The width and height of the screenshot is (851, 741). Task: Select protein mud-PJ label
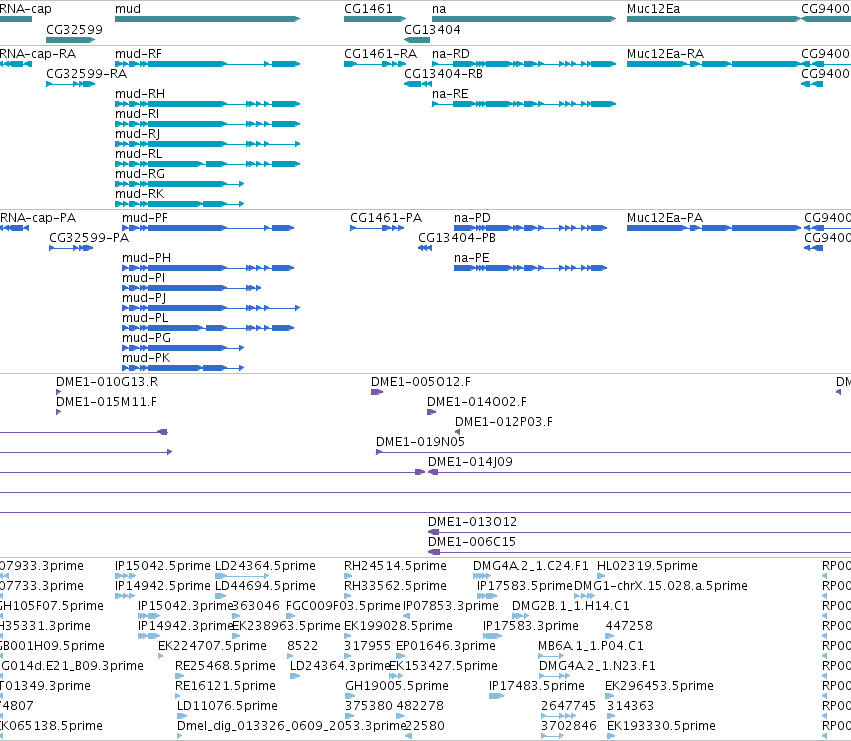(x=144, y=298)
